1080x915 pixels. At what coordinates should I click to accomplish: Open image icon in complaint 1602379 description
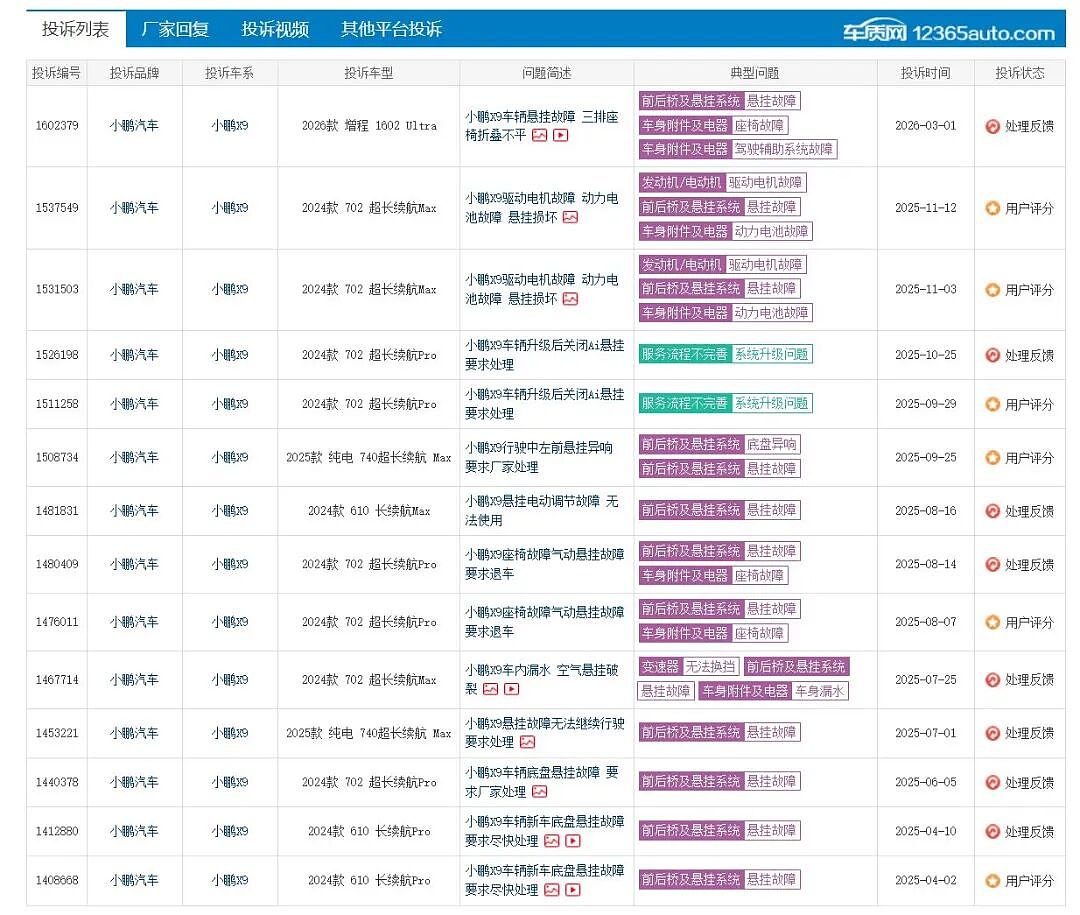pyautogui.click(x=540, y=136)
